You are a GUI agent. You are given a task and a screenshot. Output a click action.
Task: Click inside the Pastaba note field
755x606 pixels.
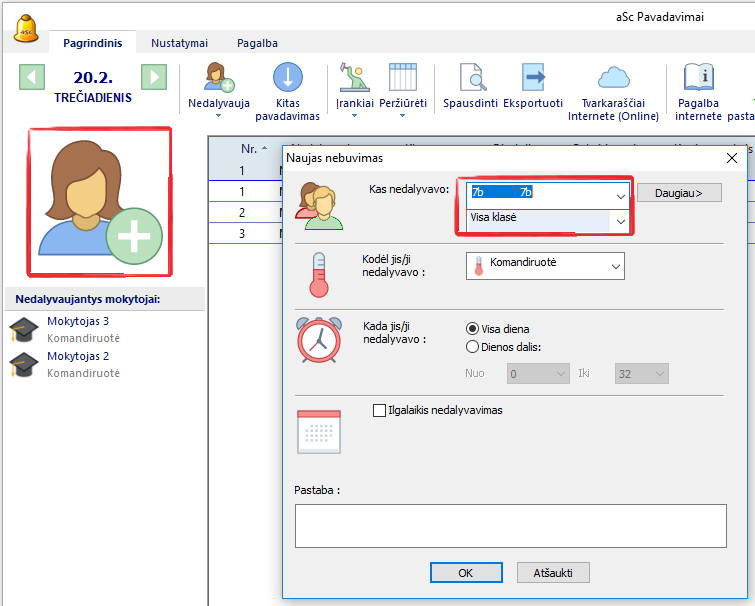tap(510, 526)
